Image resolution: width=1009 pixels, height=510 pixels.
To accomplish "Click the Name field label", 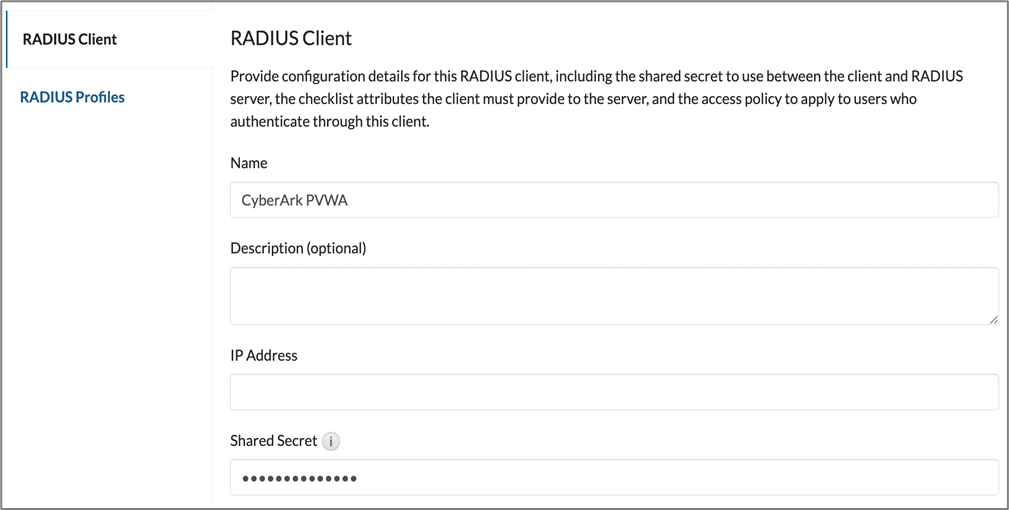I will coord(249,163).
